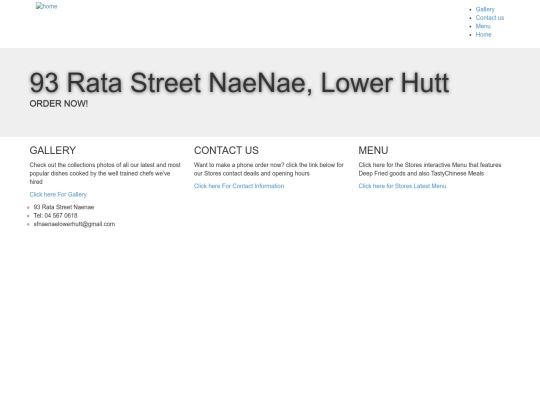Click the CONTACT US section heading
The height and width of the screenshot is (405, 540).
(226, 150)
